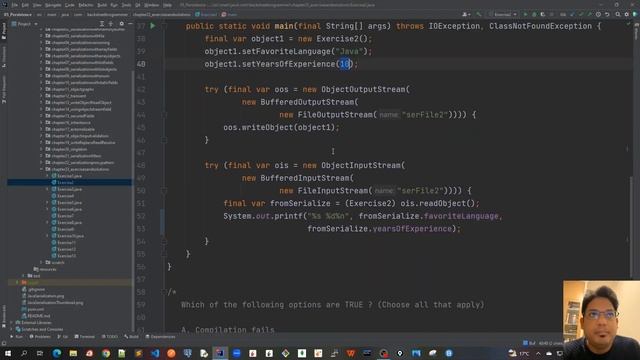This screenshot has width=640, height=360.
Task: Hide the Project tool window
Action: (x=130, y=24)
